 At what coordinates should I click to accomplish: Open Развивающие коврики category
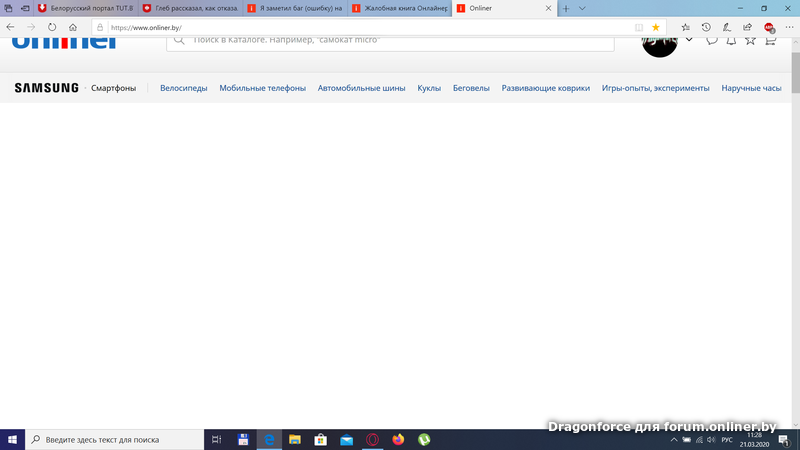(545, 88)
